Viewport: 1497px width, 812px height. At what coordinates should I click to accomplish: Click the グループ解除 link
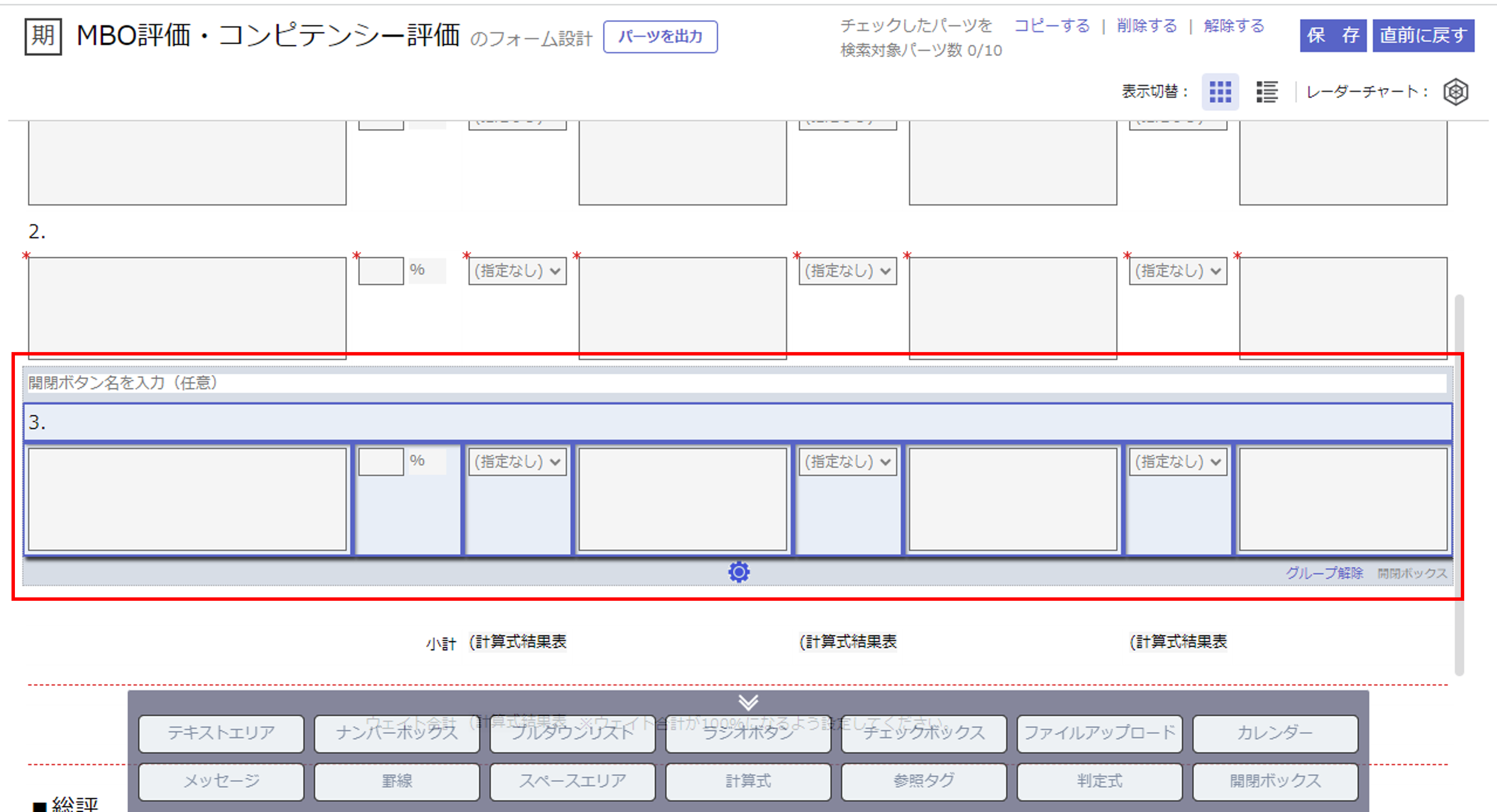(1325, 573)
